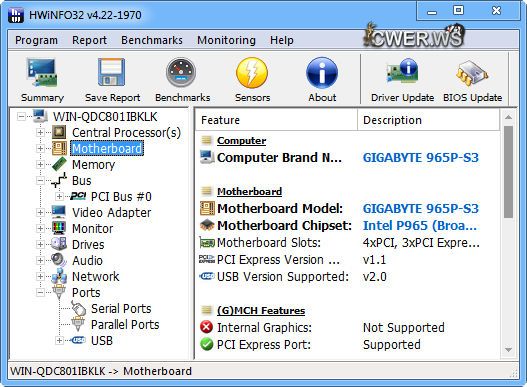Screen dimensions: 527x387
Task: Click the Network tree icon
Action: pyautogui.click(x=59, y=276)
